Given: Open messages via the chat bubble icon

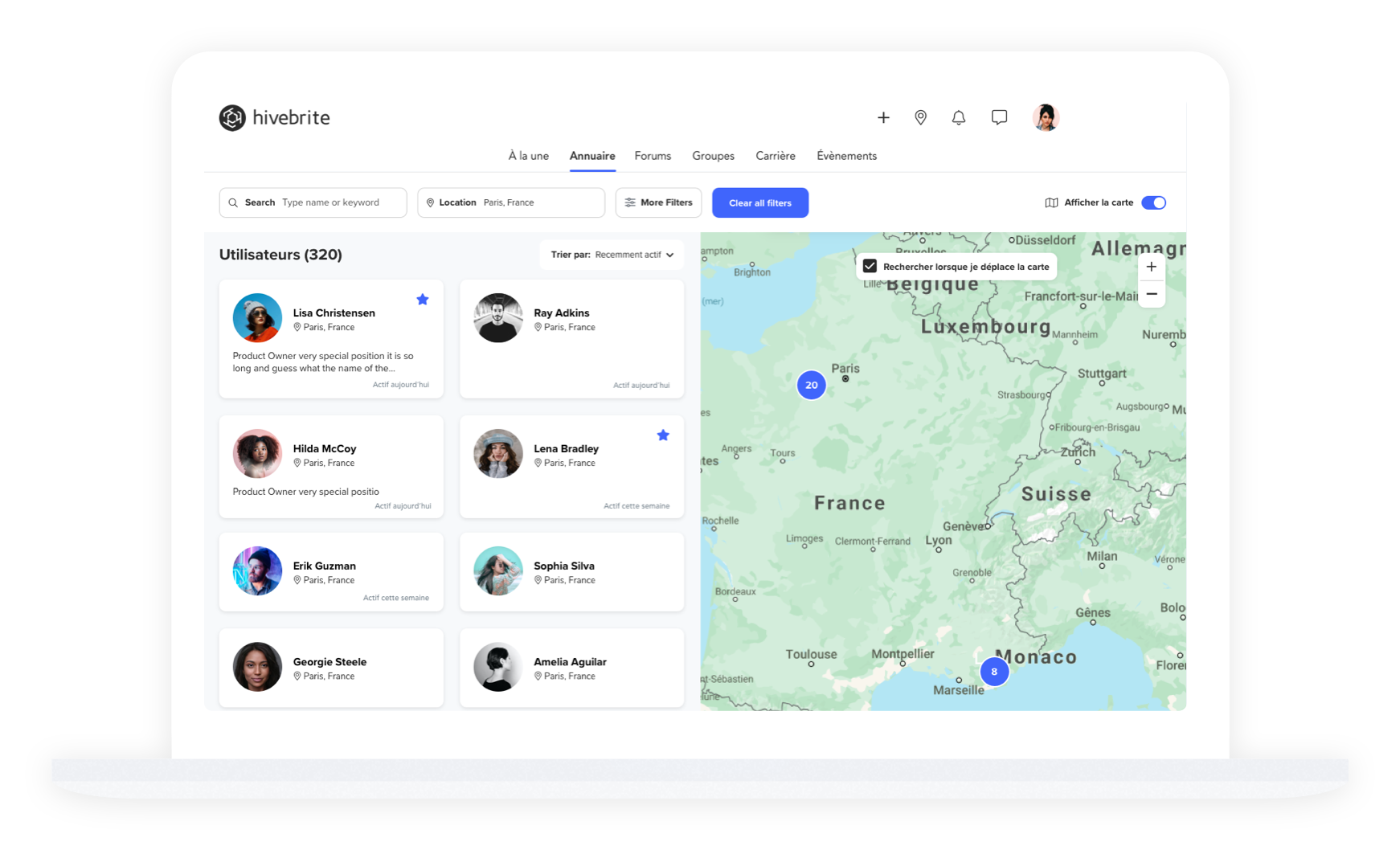Looking at the screenshot, I should pos(998,117).
